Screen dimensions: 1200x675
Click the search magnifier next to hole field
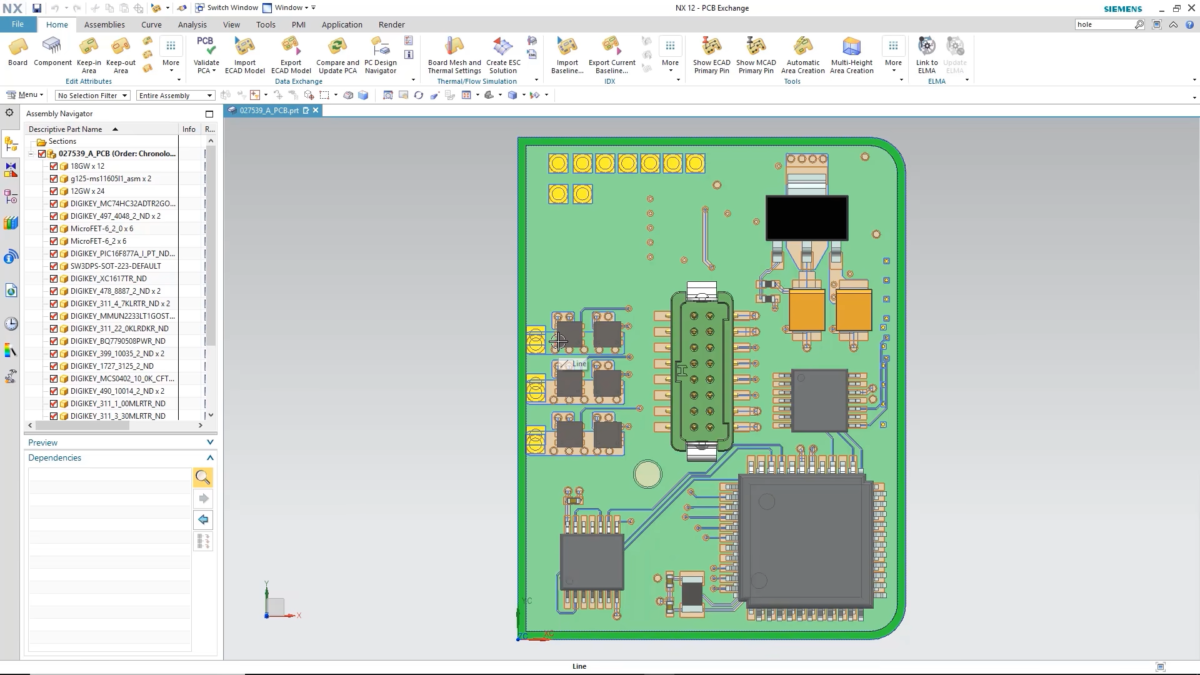[x=1140, y=24]
